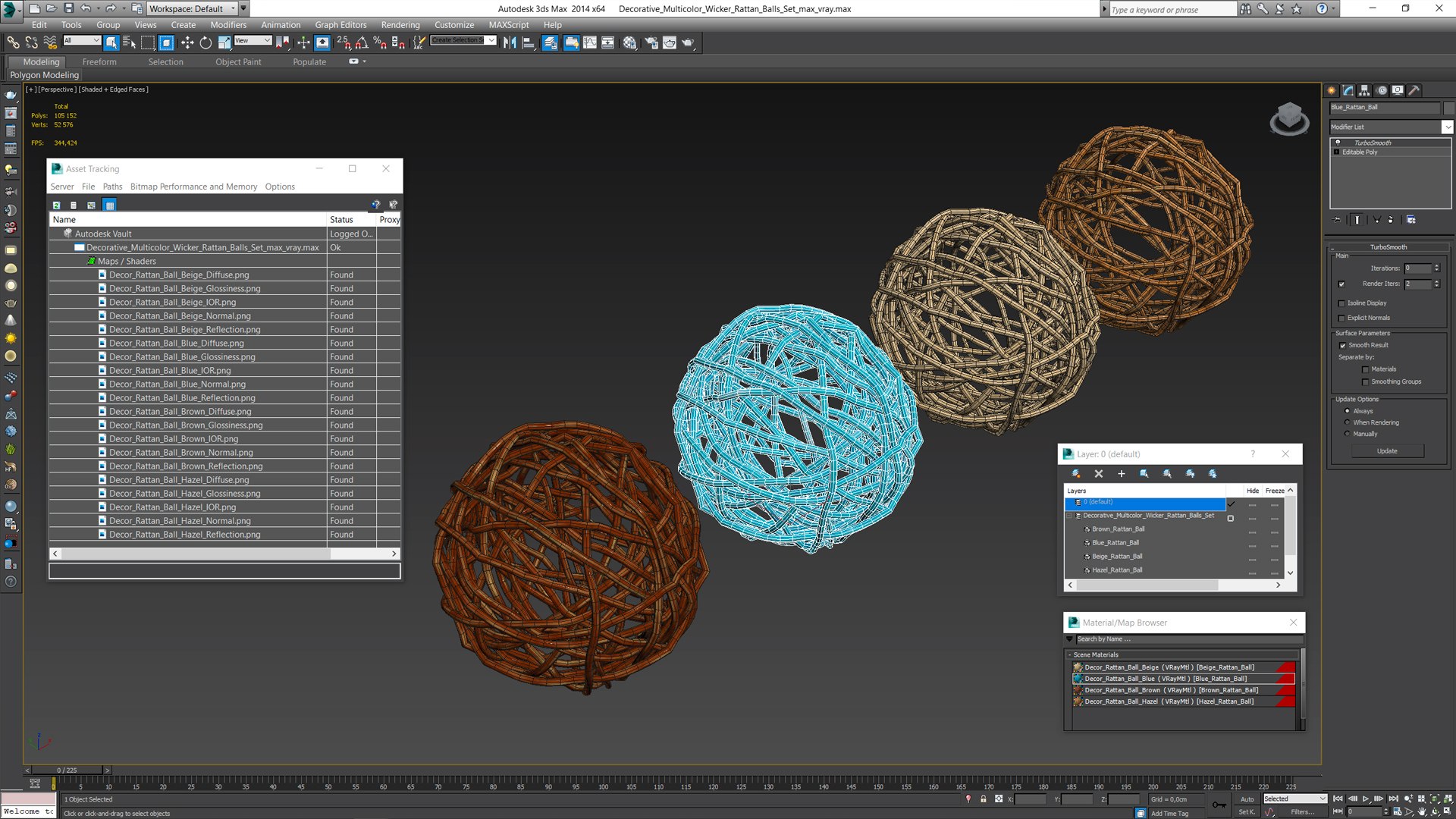The image size is (1456, 819).
Task: Open the reference coordinate View dropdown
Action: click(x=253, y=40)
